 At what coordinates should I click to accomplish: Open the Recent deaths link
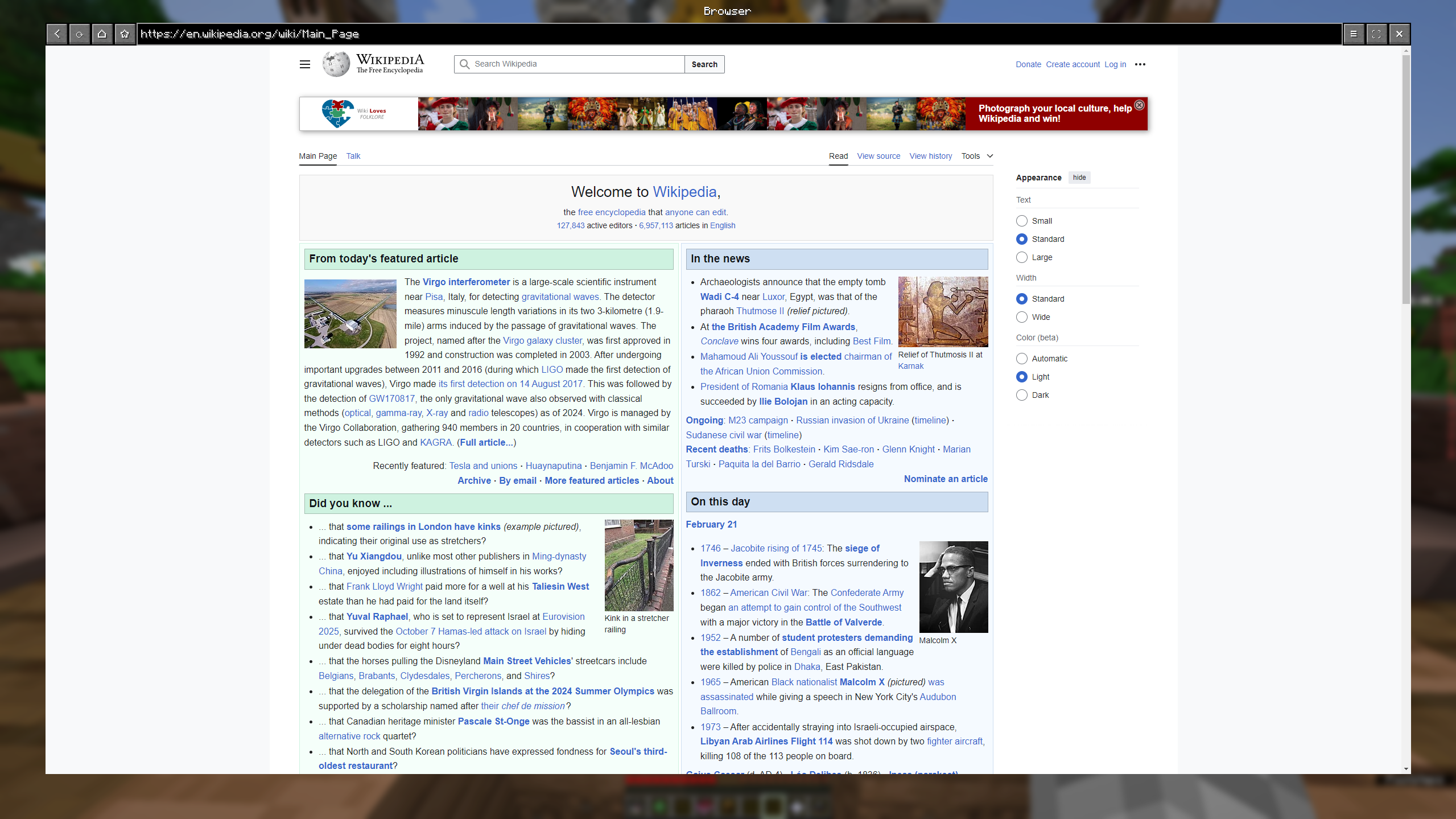pyautogui.click(x=716, y=449)
